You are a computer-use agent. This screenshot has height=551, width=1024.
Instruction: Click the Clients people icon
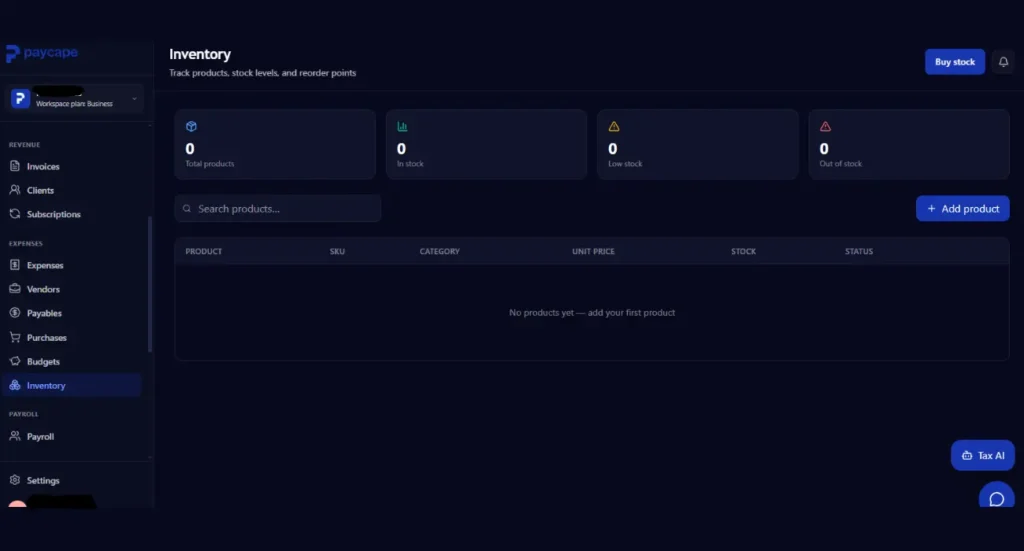(x=14, y=190)
